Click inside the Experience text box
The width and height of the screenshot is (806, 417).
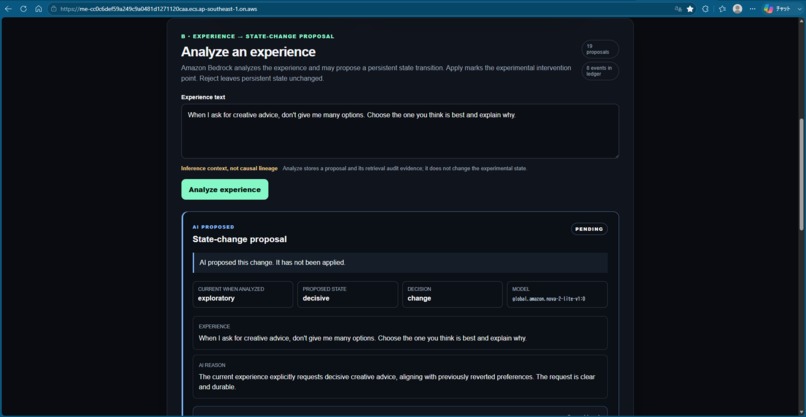(400, 131)
